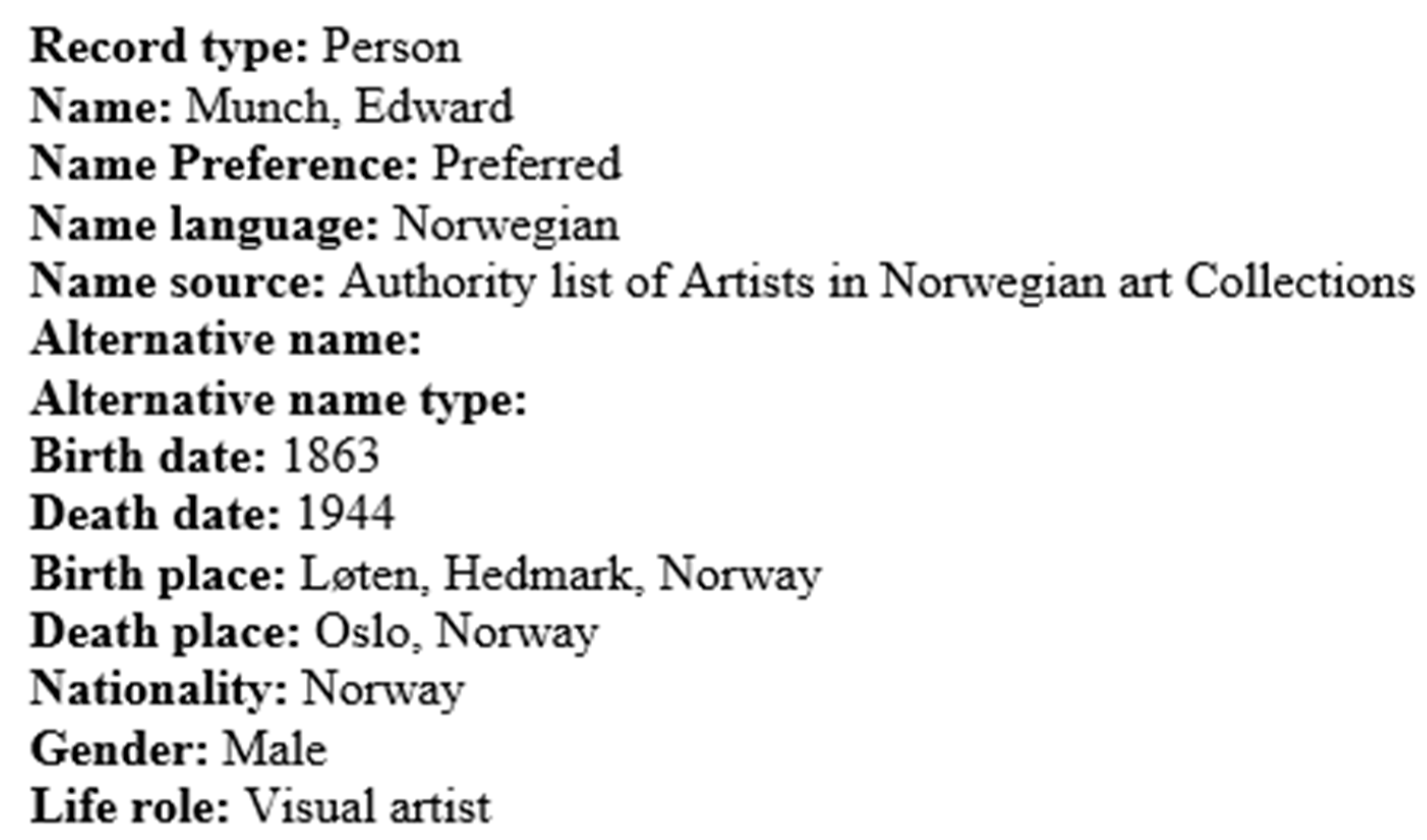Click the 'Male' gender value
Image resolution: width=1427 pixels, height=840 pixels.
tap(275, 749)
